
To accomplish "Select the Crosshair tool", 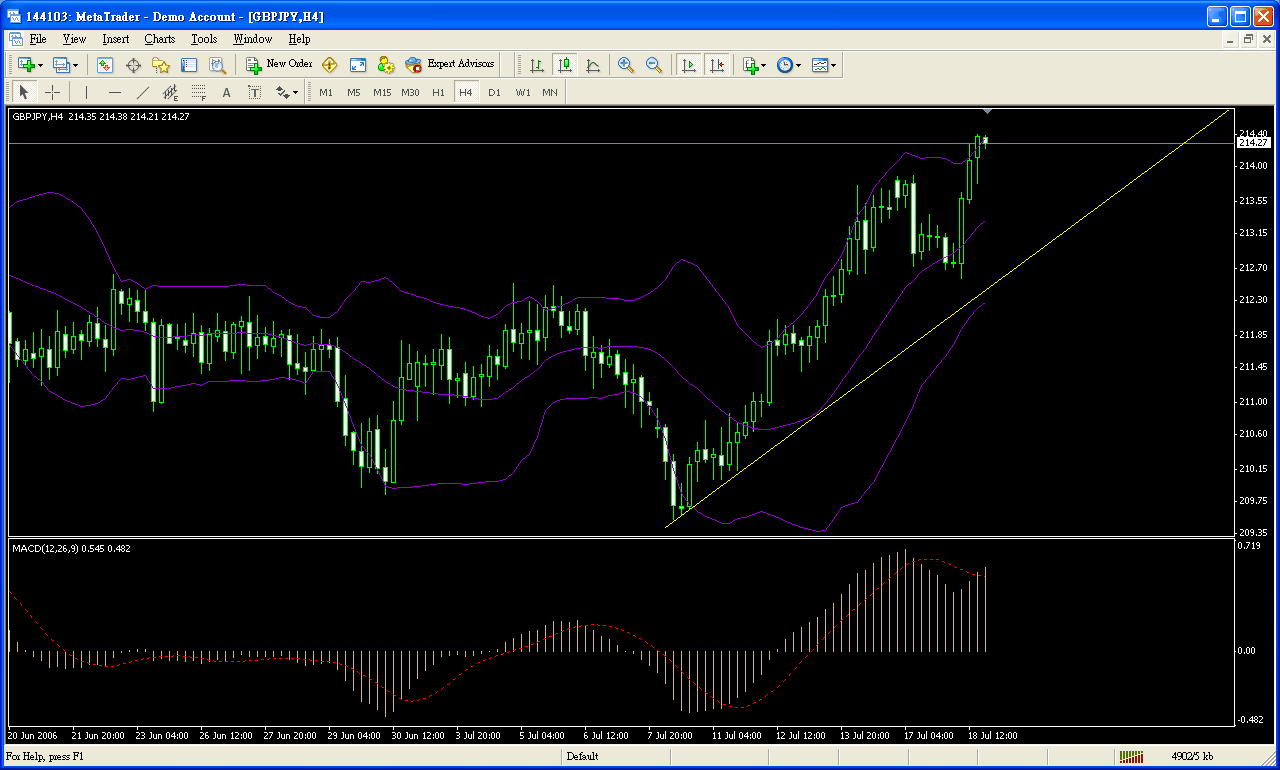I will coord(53,92).
